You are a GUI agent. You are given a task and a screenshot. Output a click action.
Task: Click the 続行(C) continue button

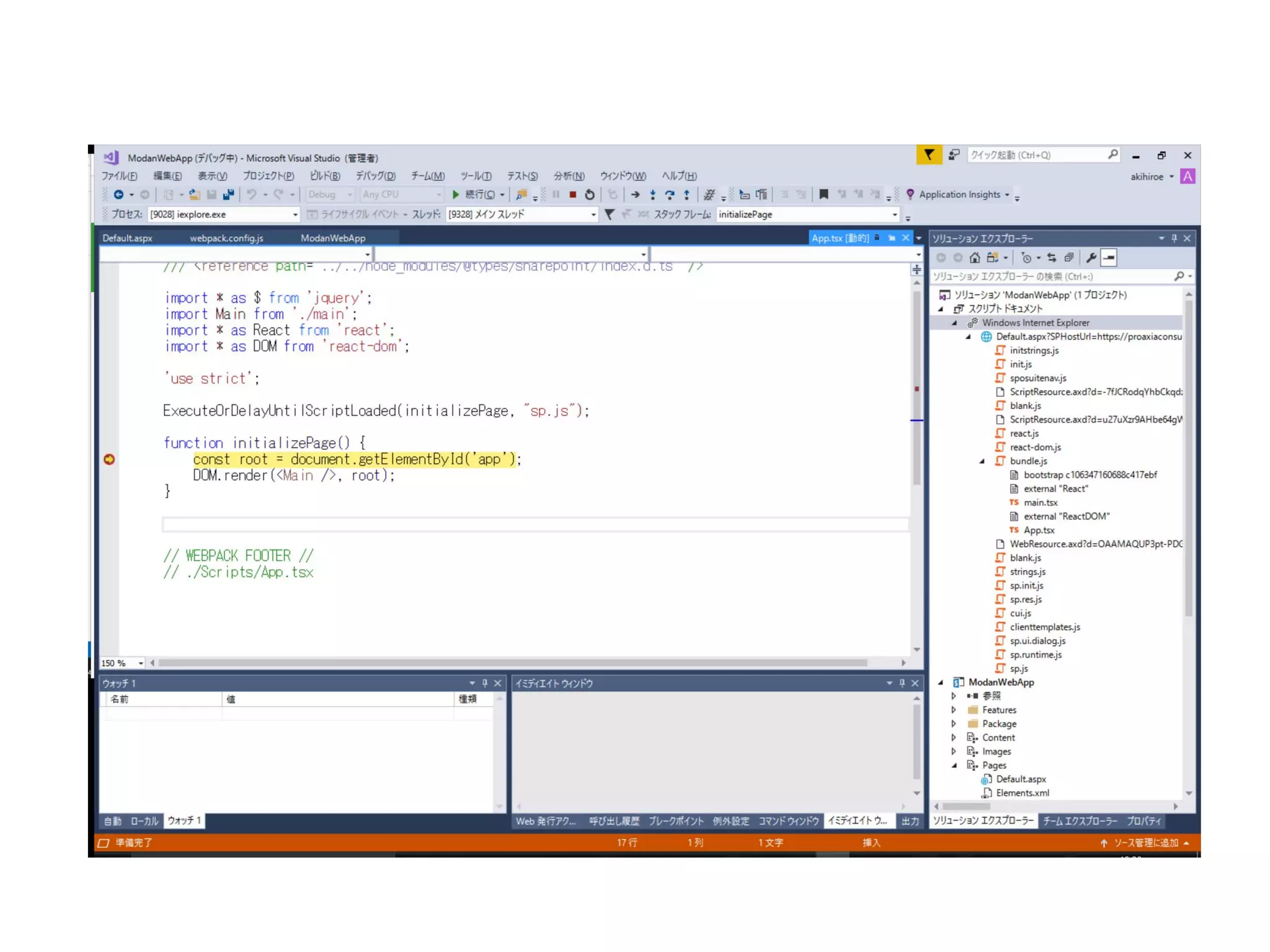pos(474,195)
